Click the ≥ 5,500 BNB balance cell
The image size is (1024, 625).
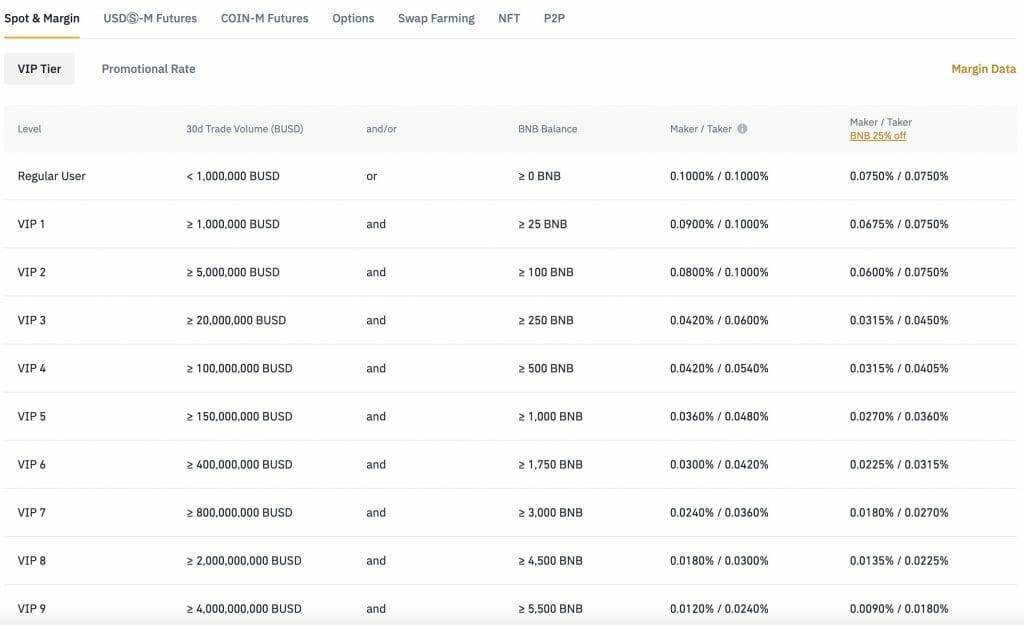pos(551,609)
